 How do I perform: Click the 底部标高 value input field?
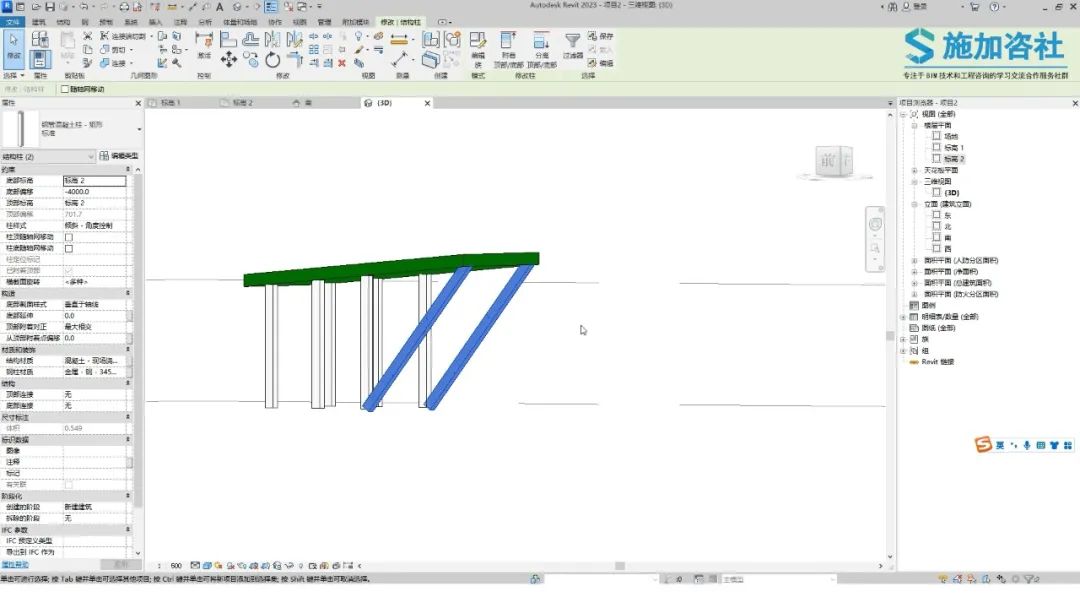click(95, 180)
